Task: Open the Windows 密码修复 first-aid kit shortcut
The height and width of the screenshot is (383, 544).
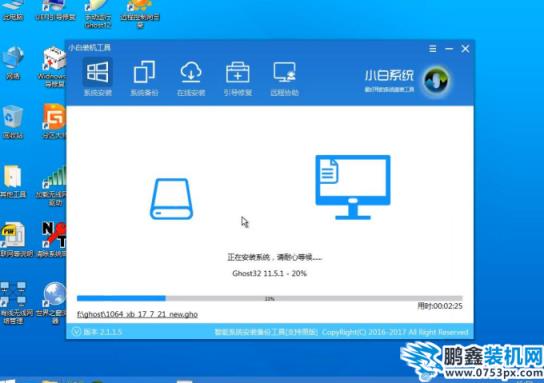Action: (x=53, y=67)
